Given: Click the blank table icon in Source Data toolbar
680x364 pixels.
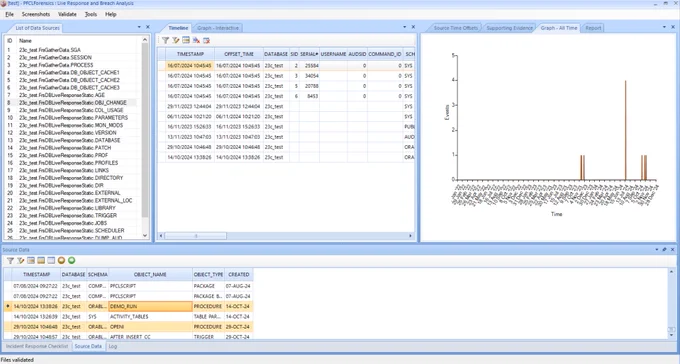Looking at the screenshot, I should (x=51, y=260).
